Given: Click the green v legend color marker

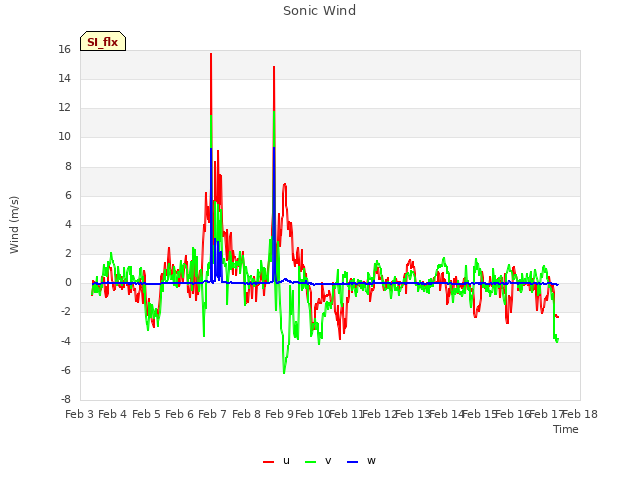Looking at the screenshot, I should point(310,462).
